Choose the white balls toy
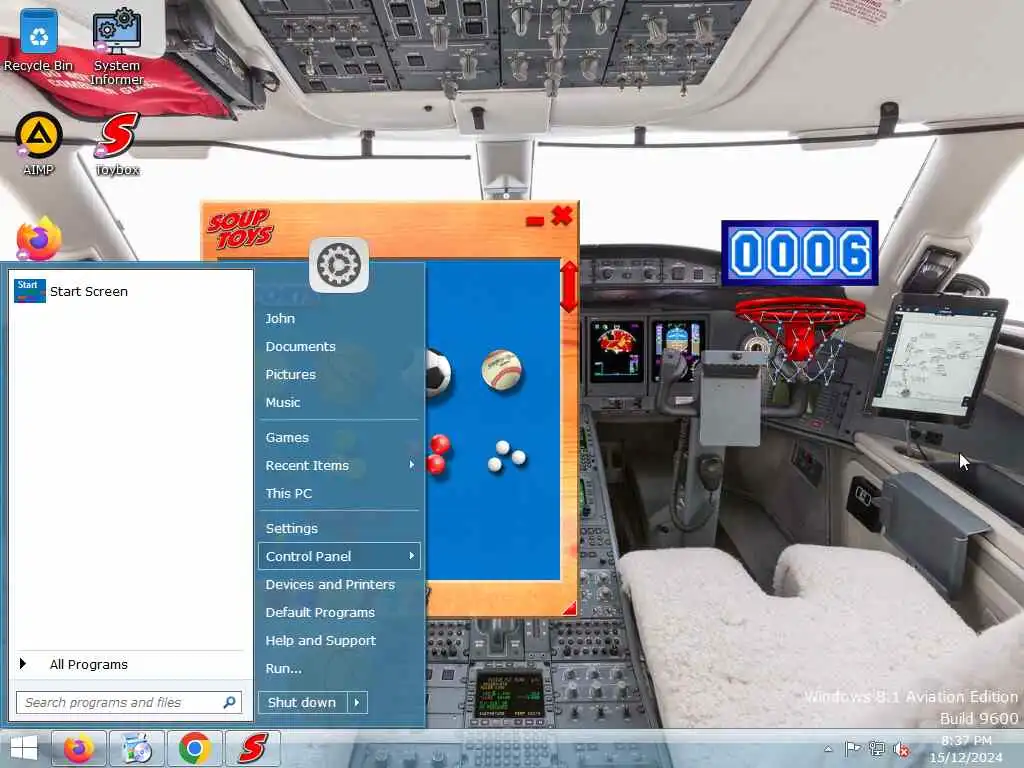Image resolution: width=1024 pixels, height=768 pixels. [x=506, y=456]
